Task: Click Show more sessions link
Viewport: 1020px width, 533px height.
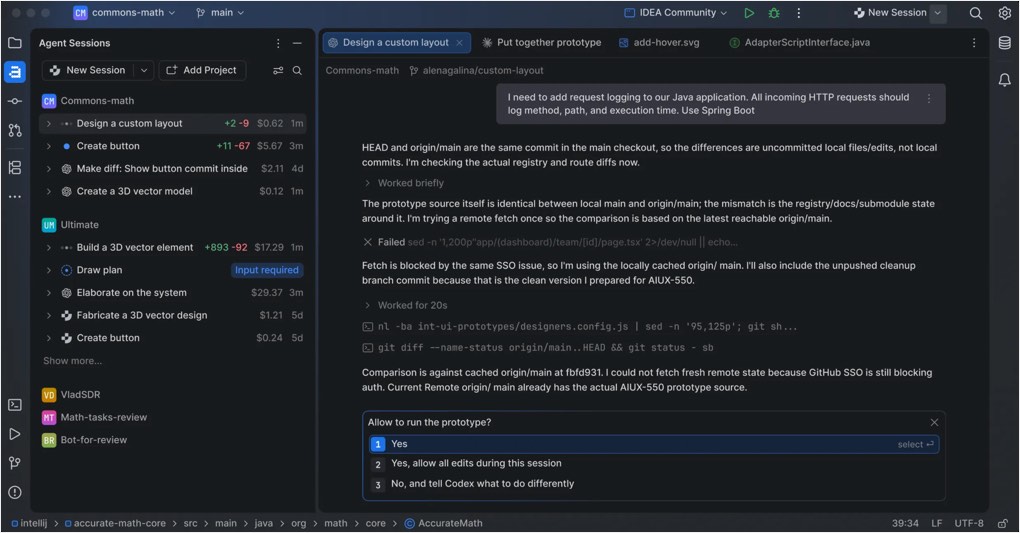Action: [x=72, y=361]
